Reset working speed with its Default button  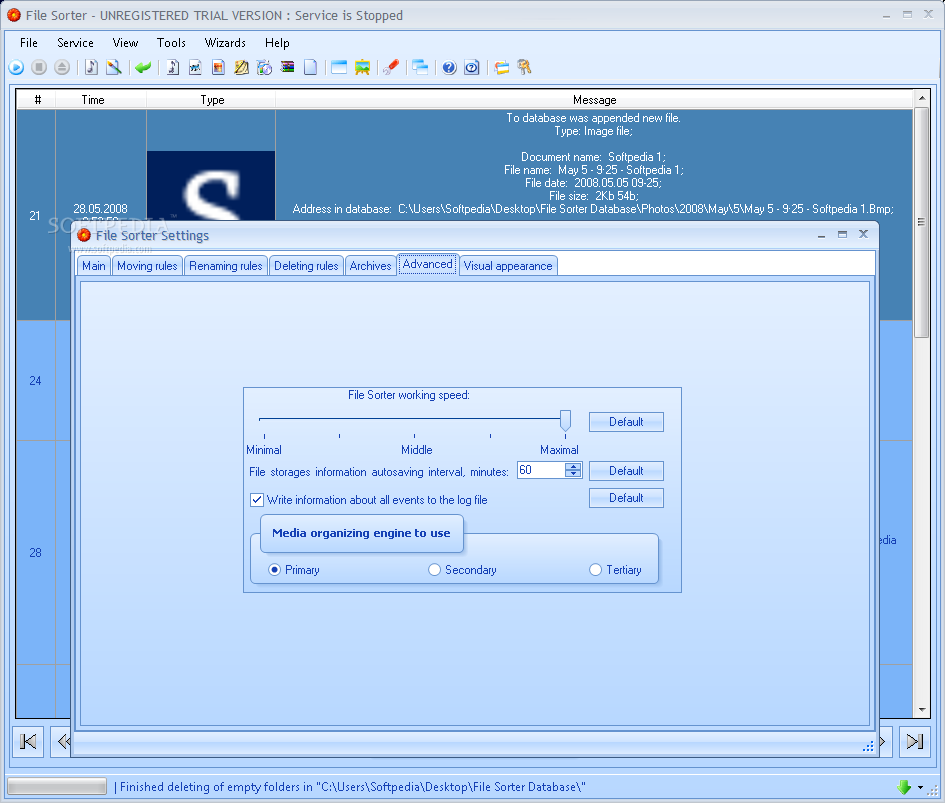pos(626,422)
